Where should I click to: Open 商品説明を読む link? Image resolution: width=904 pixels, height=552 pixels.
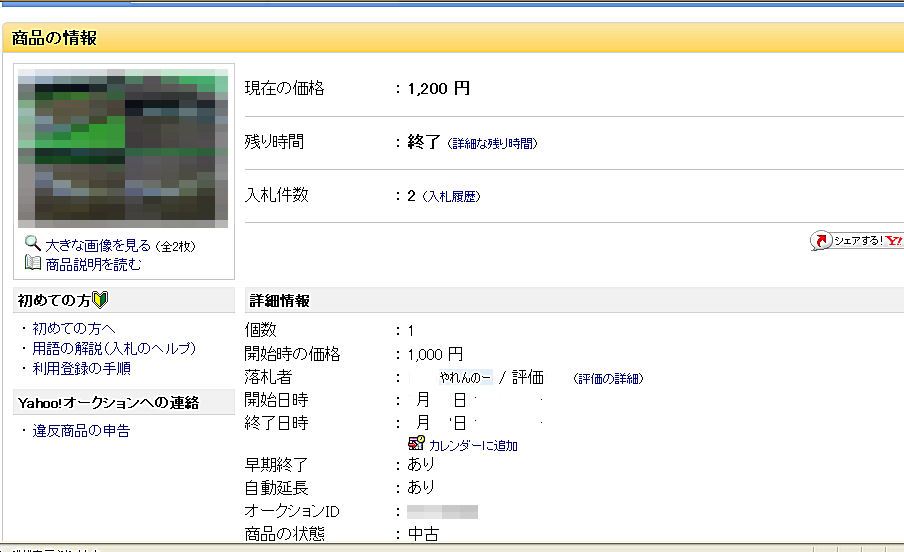93,264
